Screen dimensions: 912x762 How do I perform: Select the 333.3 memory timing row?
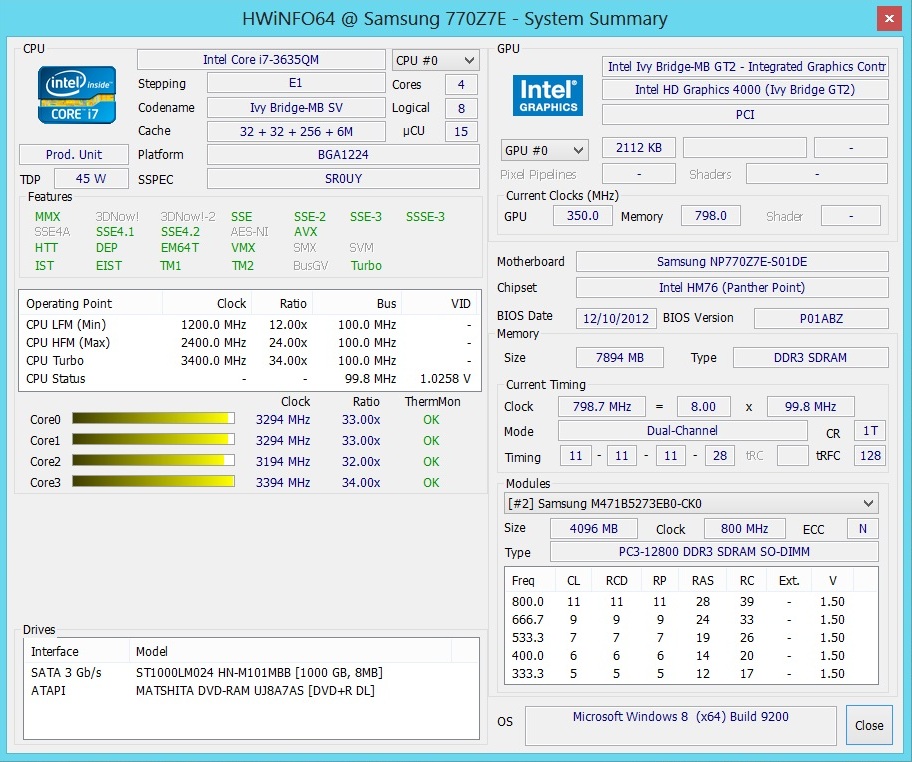coord(690,674)
